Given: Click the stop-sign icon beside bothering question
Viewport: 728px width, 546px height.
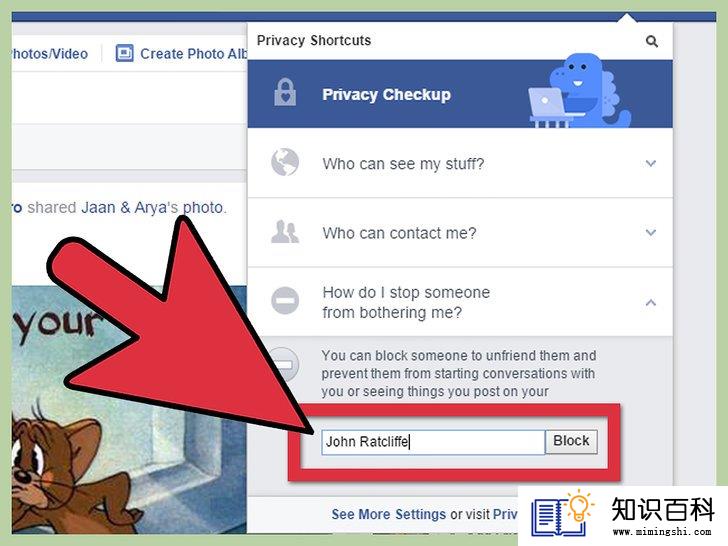Looking at the screenshot, I should (x=285, y=300).
